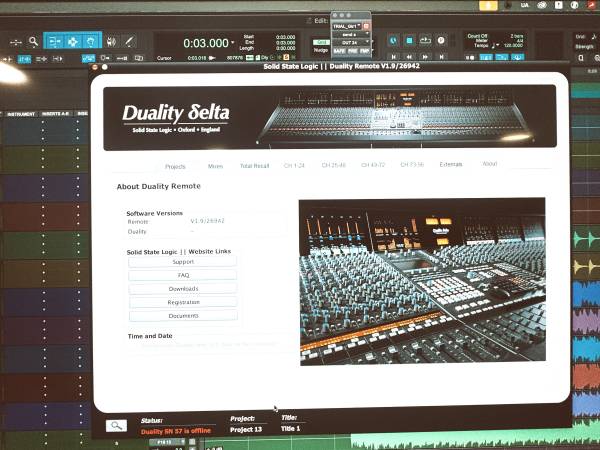Screen dimensions: 600x450
Task: Click the INSTRUMENT column header in Pro Tools
Action: point(21,114)
